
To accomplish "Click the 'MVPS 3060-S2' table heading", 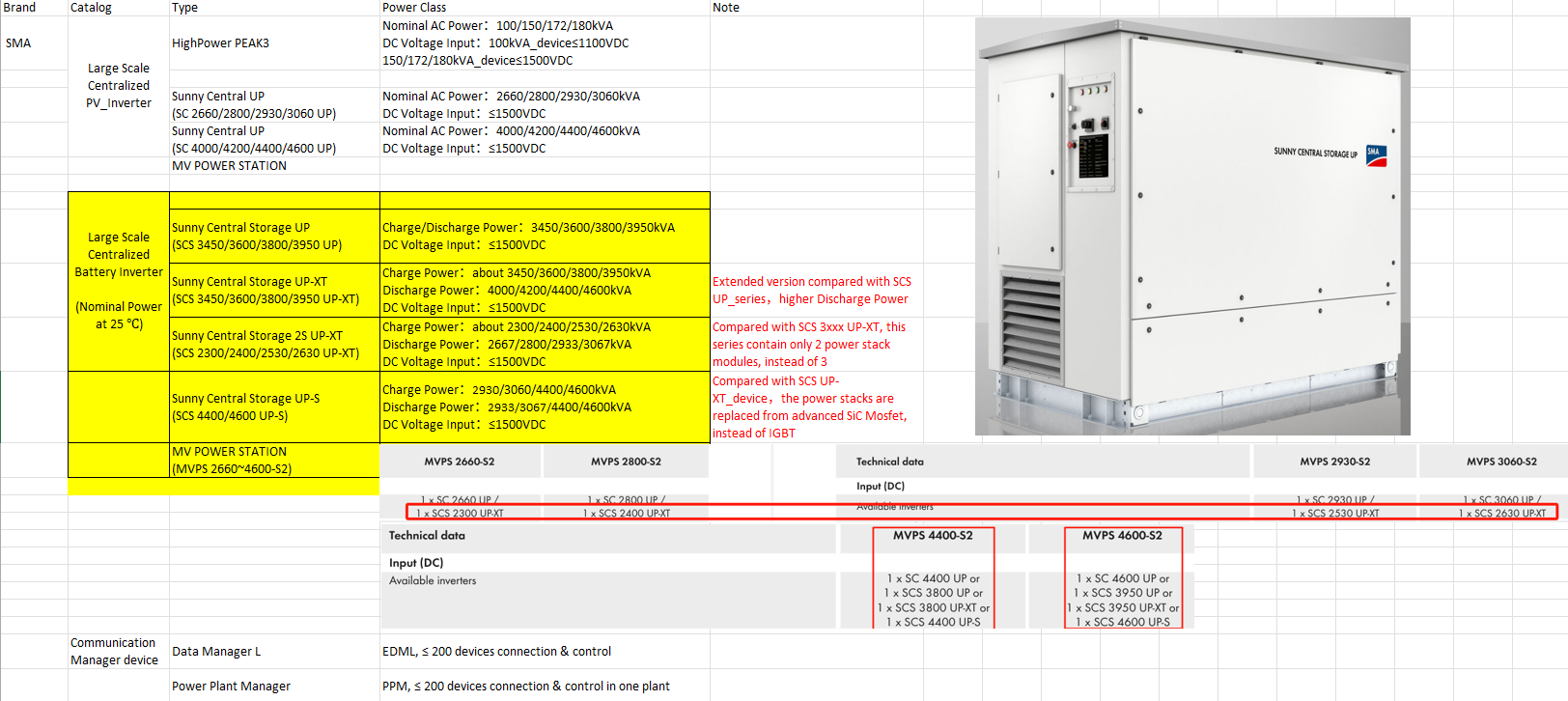I will [1501, 462].
